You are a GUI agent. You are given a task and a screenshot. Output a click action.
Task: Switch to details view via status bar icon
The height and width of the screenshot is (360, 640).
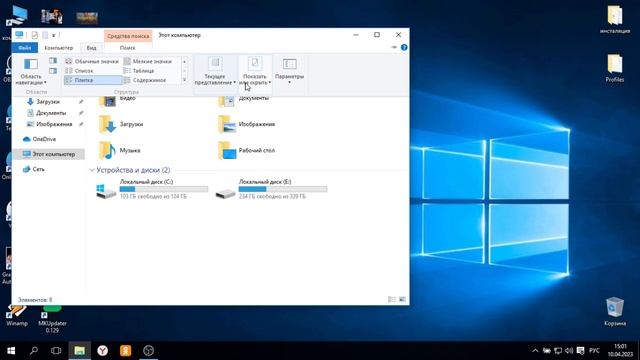click(x=392, y=300)
